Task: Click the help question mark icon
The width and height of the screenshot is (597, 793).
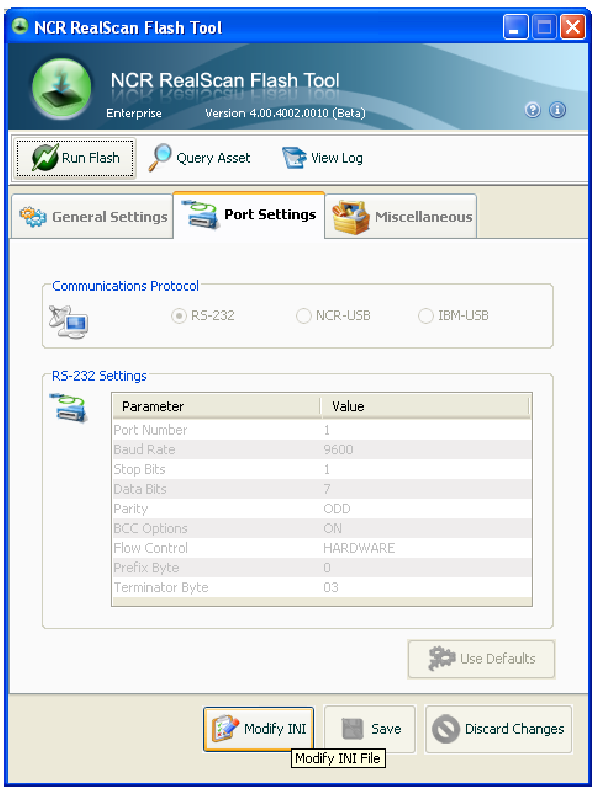Action: [532, 110]
